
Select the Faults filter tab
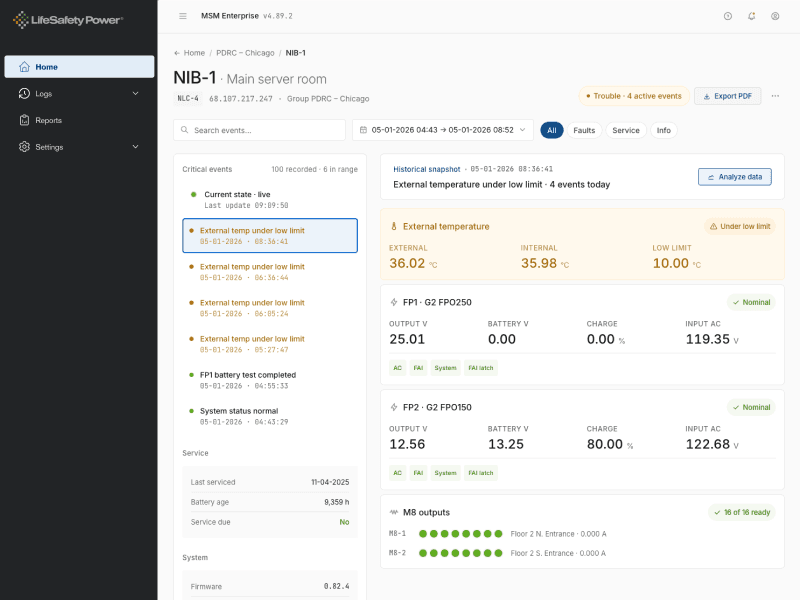point(584,131)
